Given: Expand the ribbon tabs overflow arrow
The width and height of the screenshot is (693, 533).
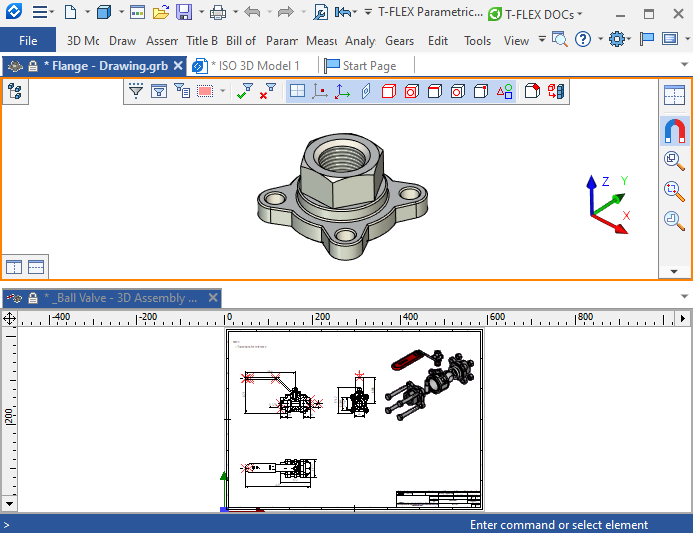Looking at the screenshot, I should click(542, 39).
